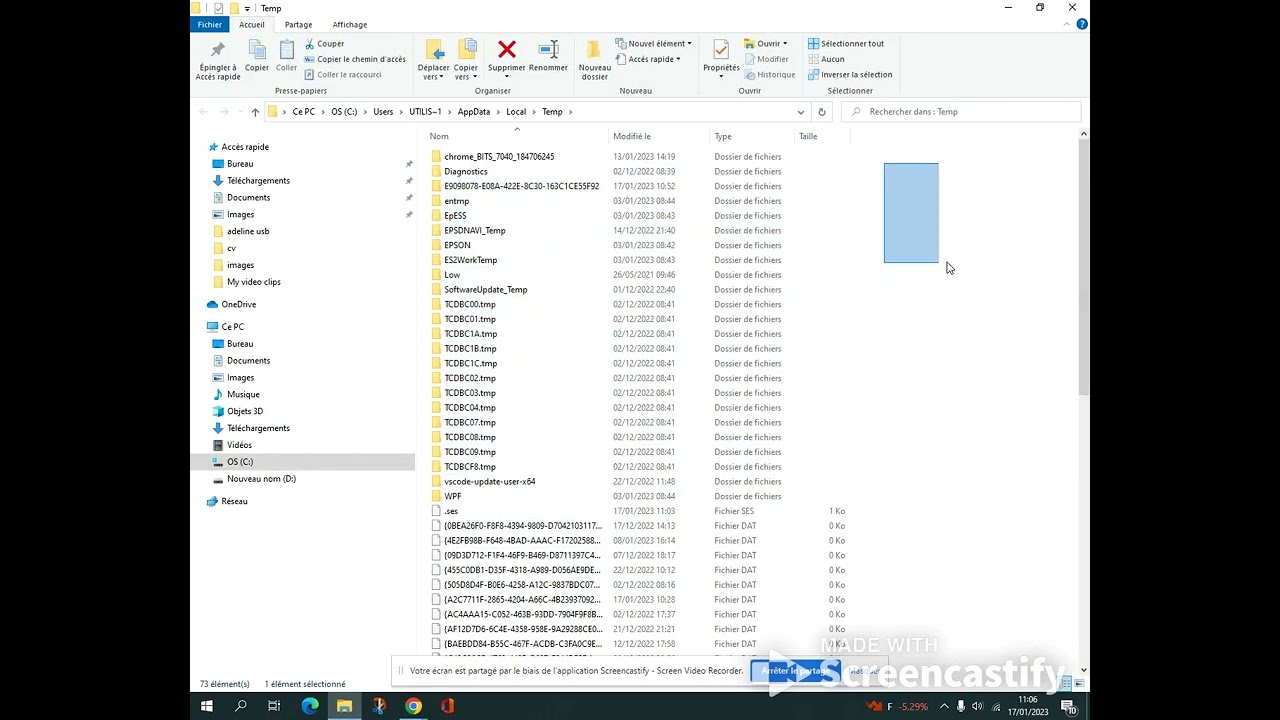The height and width of the screenshot is (720, 1280).
Task: Switch to Partage ribbon tab
Action: coord(298,25)
